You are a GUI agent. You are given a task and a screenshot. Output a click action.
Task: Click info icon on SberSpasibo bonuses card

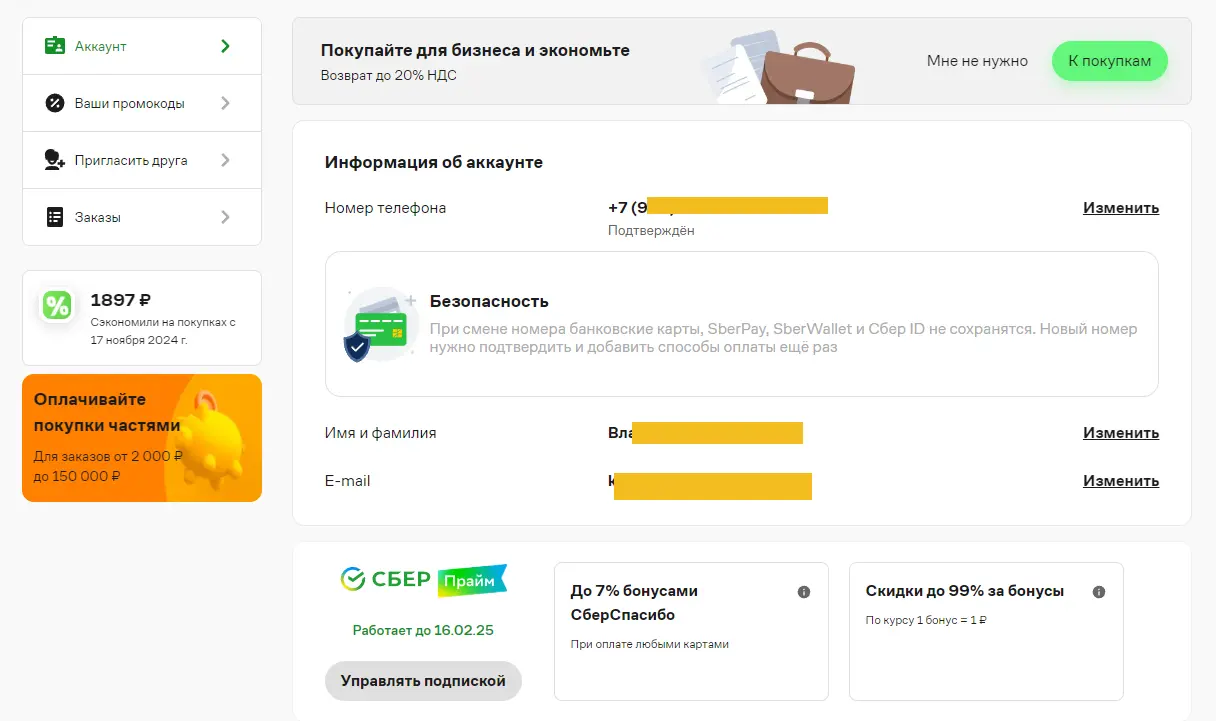tap(803, 592)
